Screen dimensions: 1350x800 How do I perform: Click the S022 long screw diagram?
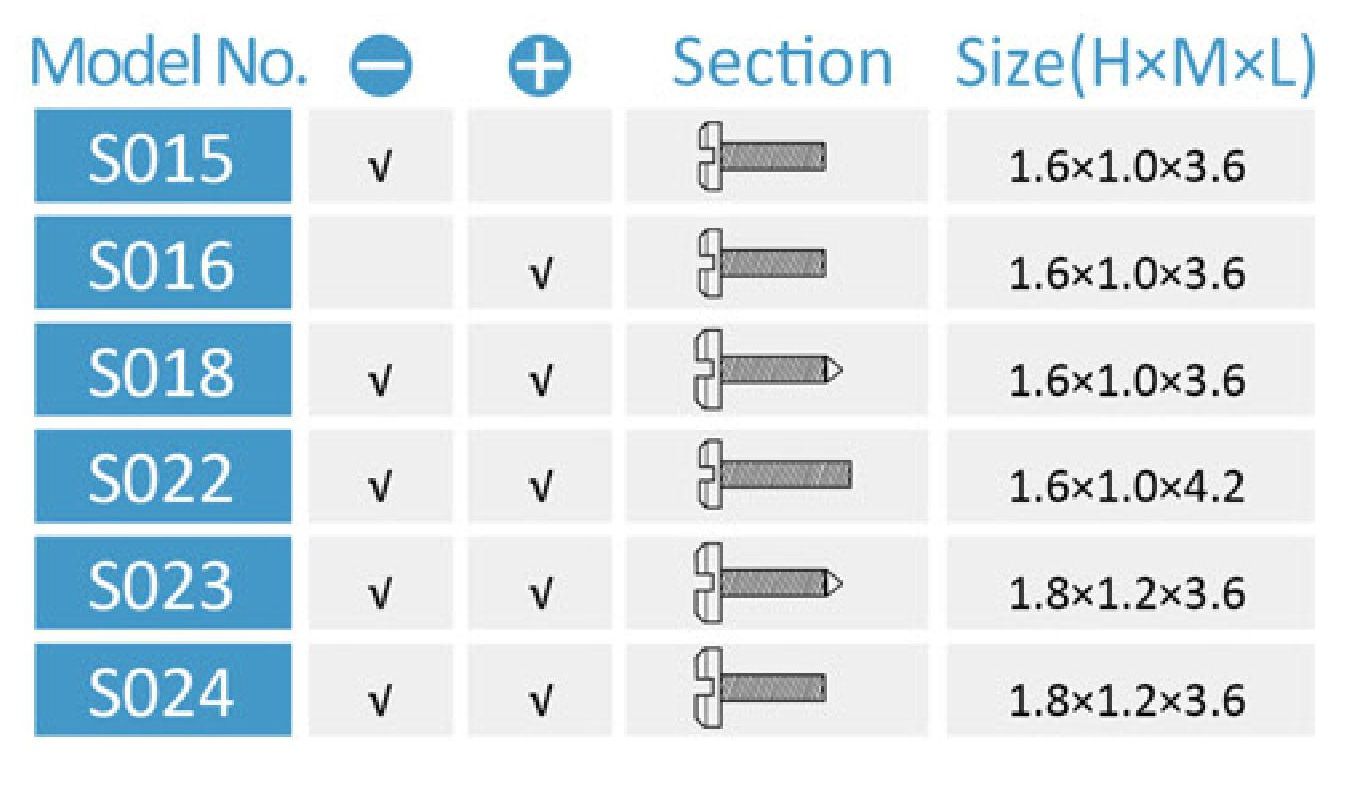pos(774,475)
